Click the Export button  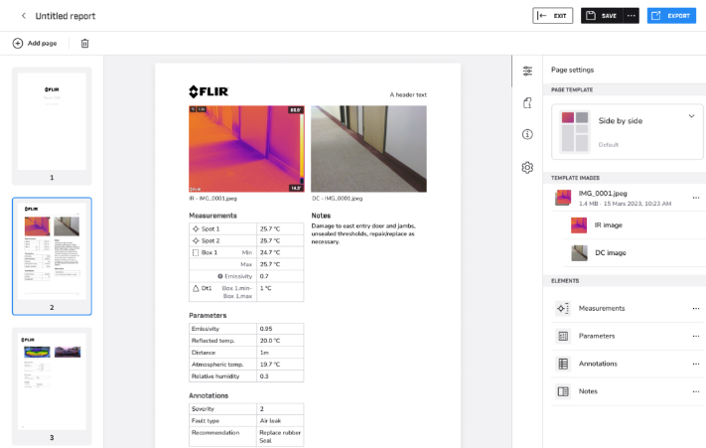(x=671, y=16)
